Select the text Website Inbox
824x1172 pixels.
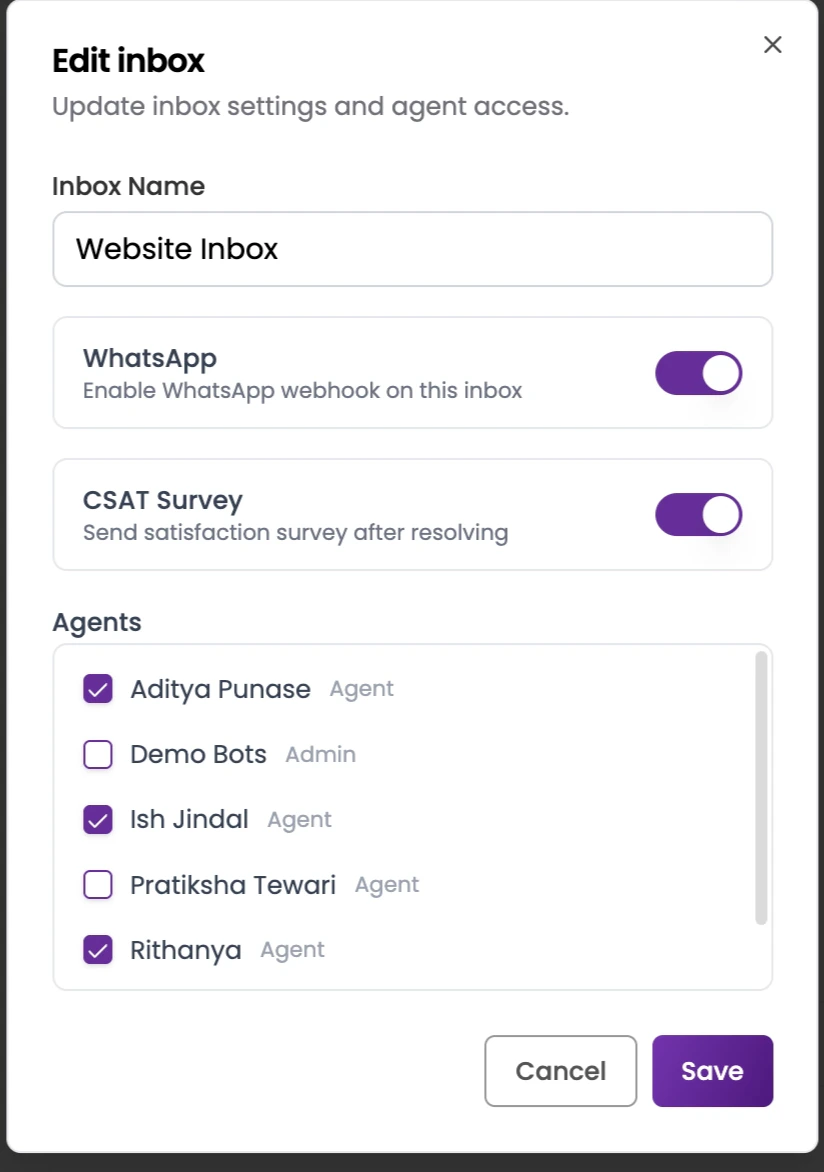pos(176,249)
